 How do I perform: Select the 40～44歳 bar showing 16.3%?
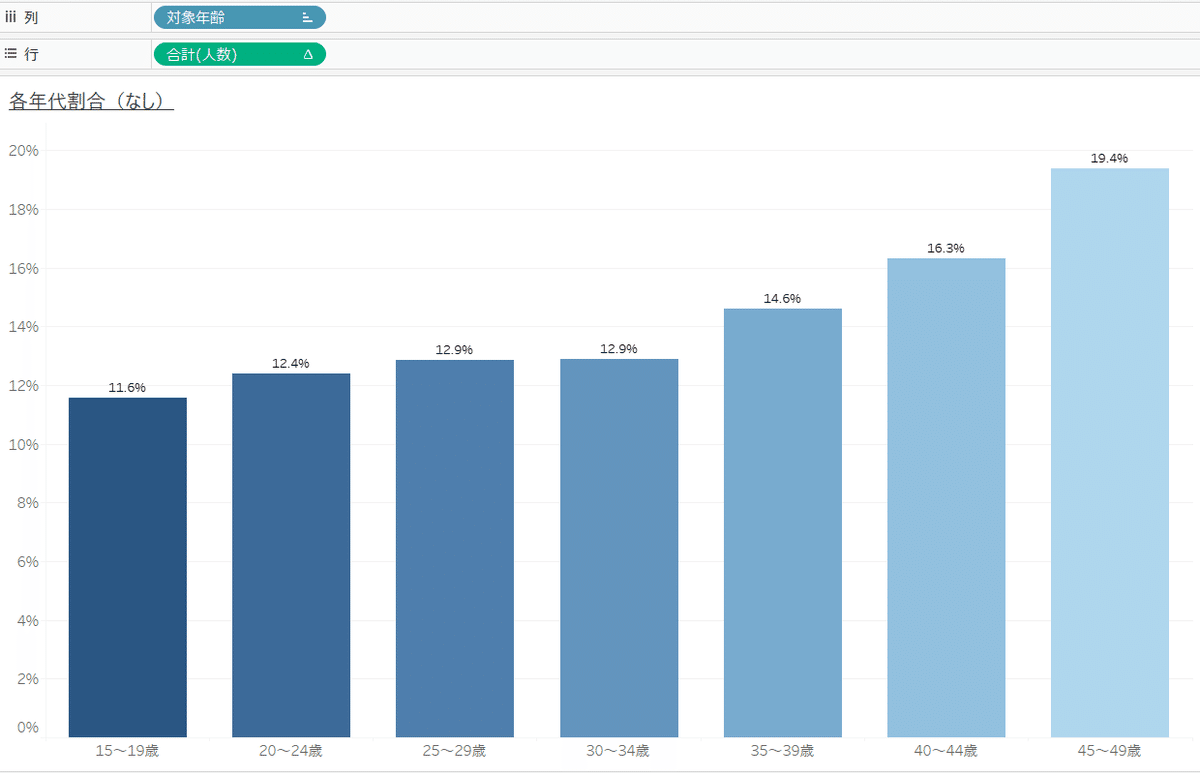[x=946, y=495]
